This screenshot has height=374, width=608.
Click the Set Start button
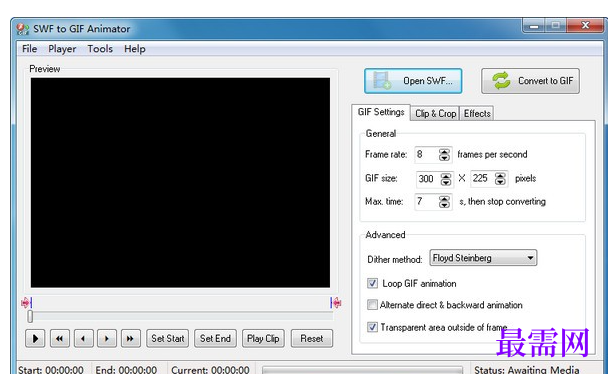(x=168, y=338)
